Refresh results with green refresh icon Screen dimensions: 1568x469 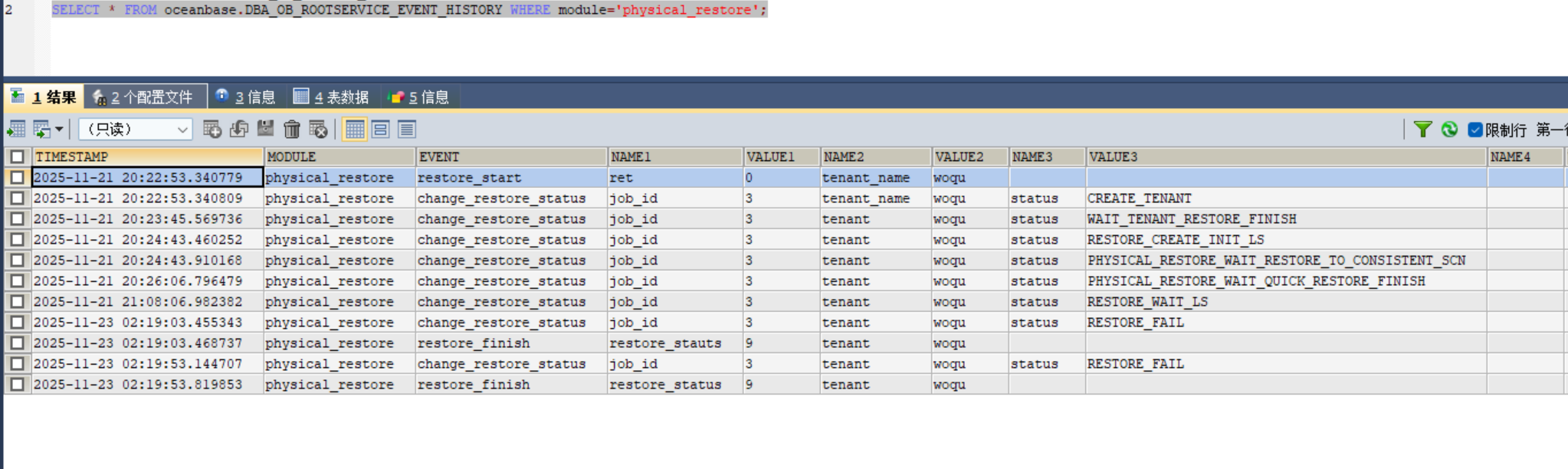click(1449, 130)
